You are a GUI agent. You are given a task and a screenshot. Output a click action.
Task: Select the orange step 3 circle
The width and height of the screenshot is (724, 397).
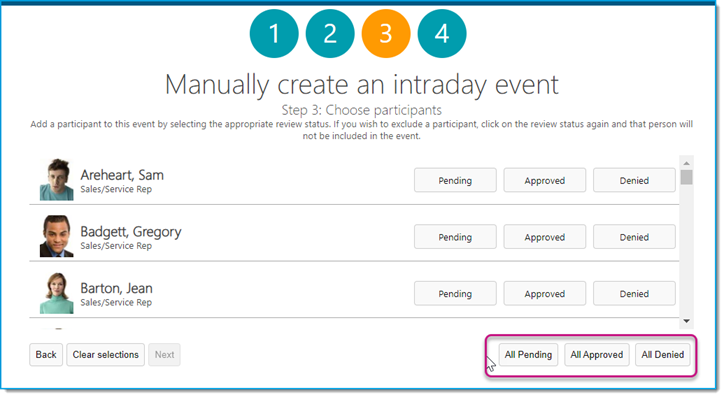[386, 33]
